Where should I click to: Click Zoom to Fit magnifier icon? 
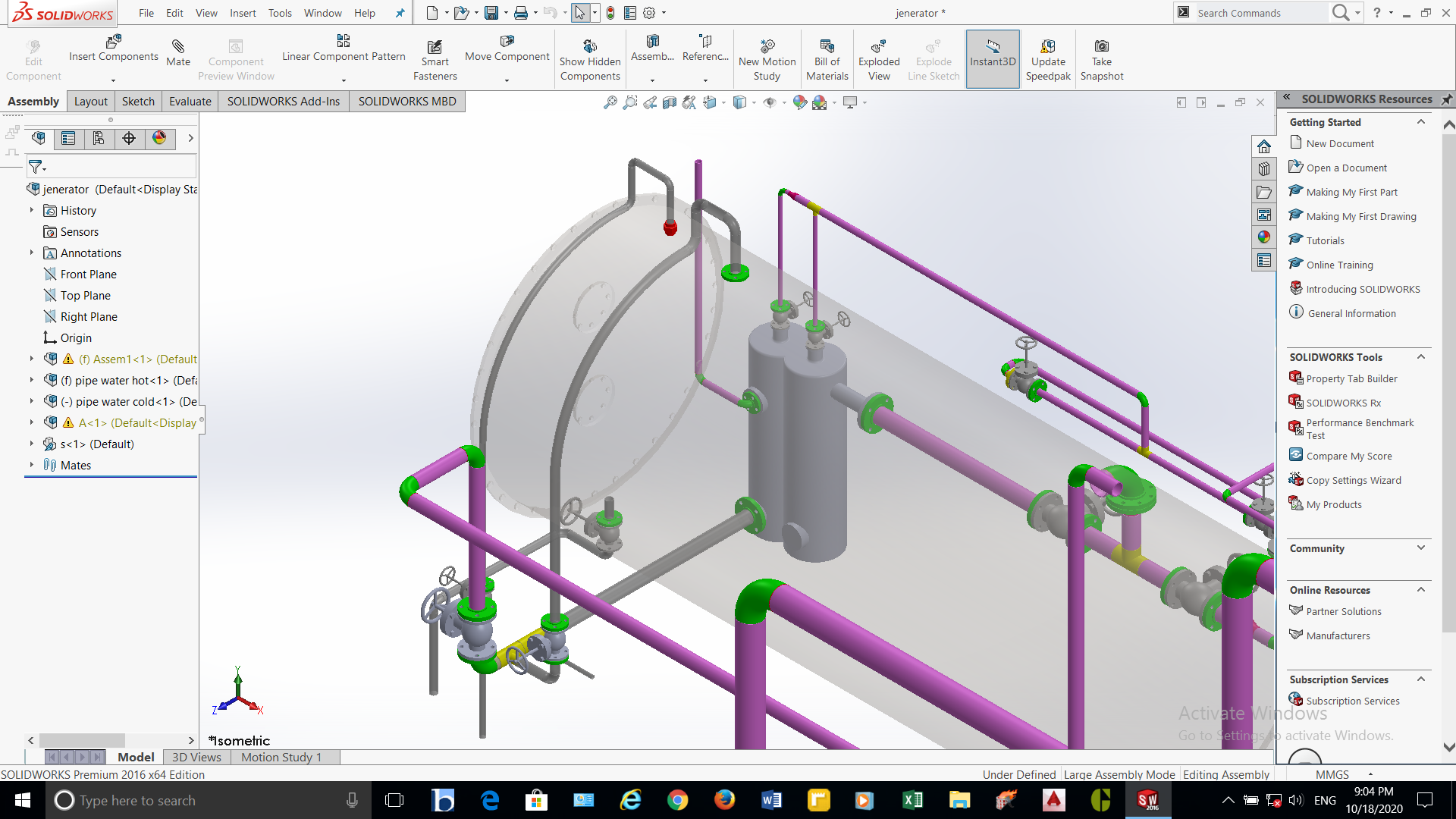(610, 102)
